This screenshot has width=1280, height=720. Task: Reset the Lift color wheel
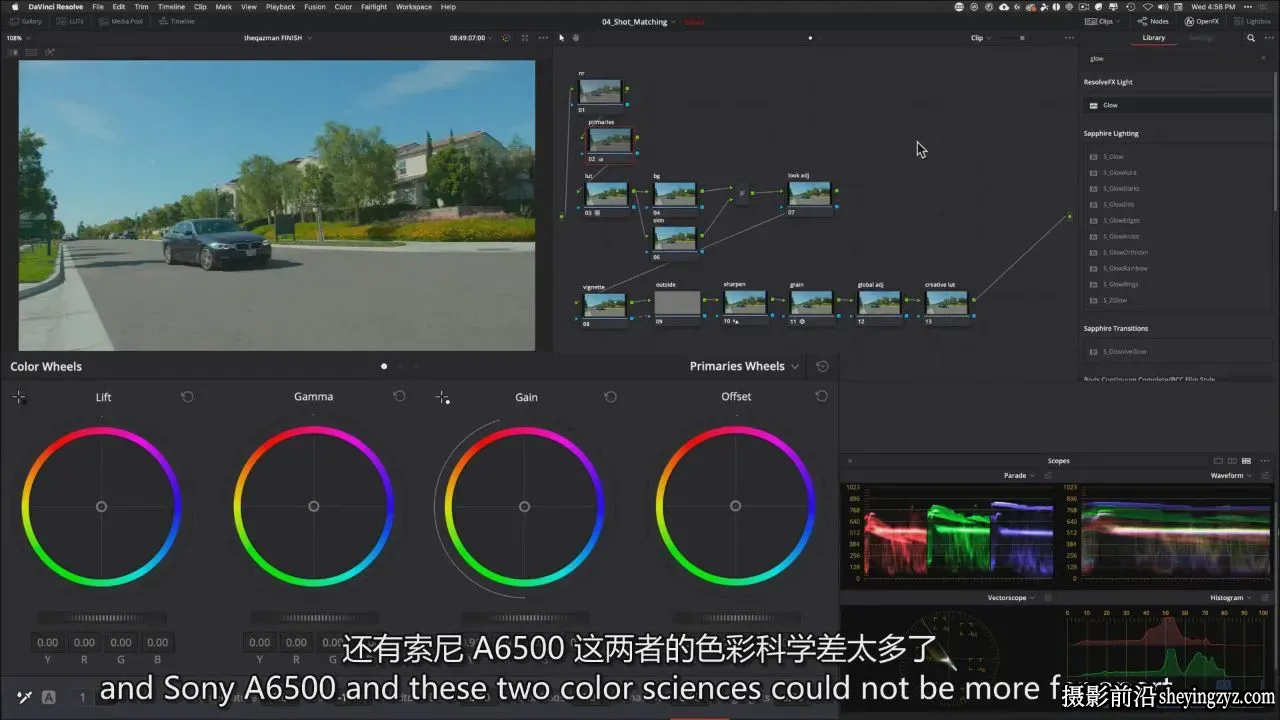tap(187, 397)
